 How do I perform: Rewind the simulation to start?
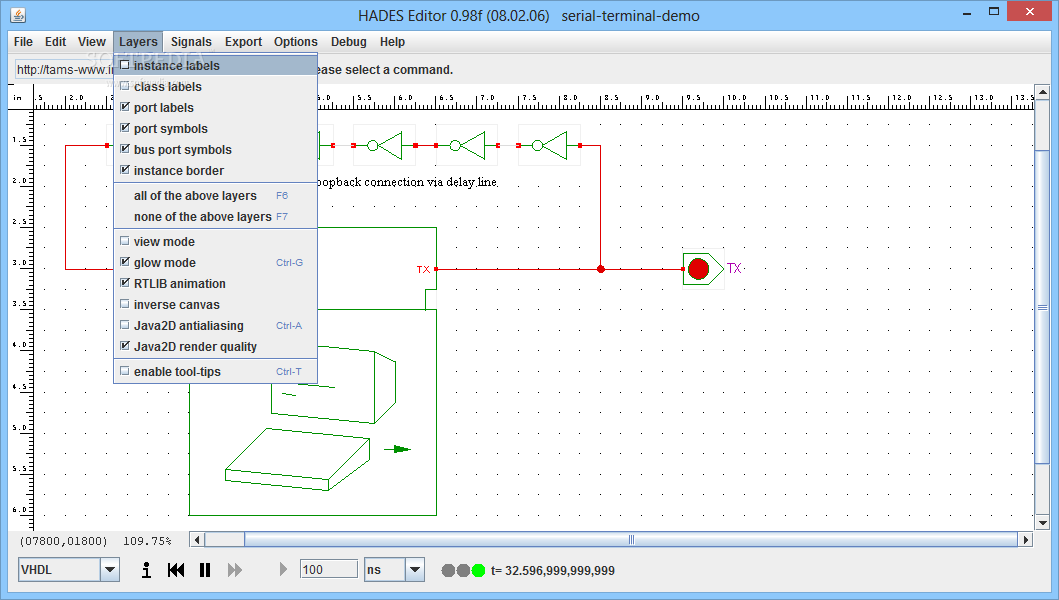tap(176, 570)
